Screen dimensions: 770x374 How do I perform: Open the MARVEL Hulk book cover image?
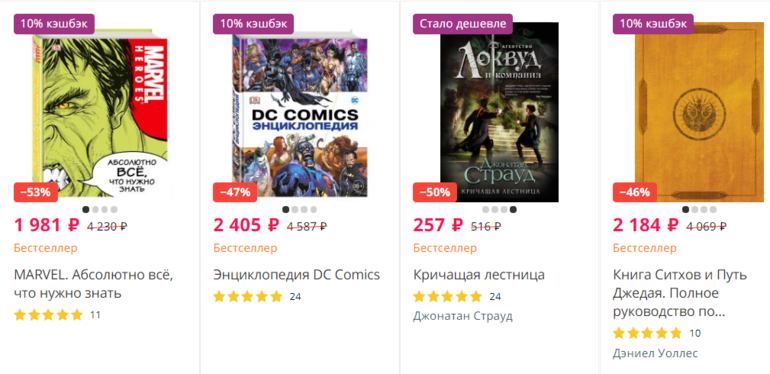point(100,111)
